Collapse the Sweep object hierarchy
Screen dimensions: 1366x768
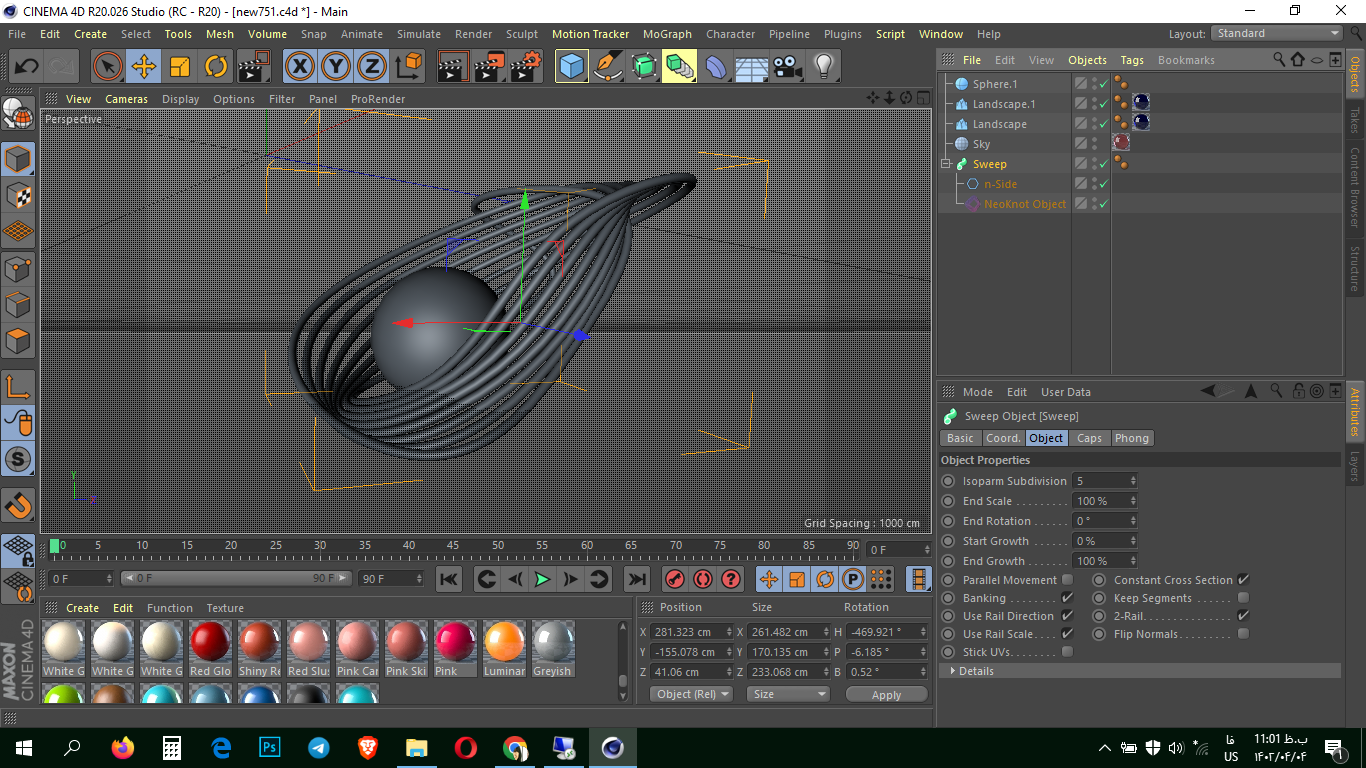coord(945,163)
